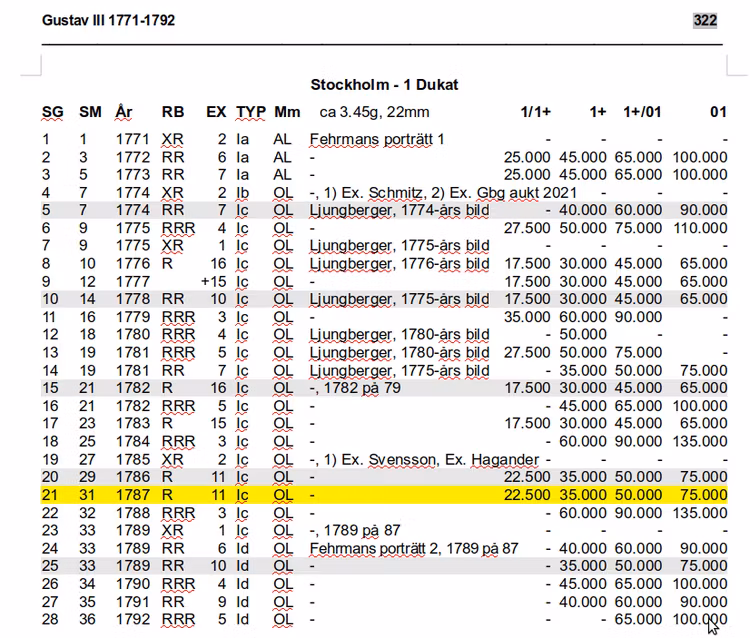Screen dimensions: 750x638
Task: Click the TYP column header
Action: tap(251, 112)
